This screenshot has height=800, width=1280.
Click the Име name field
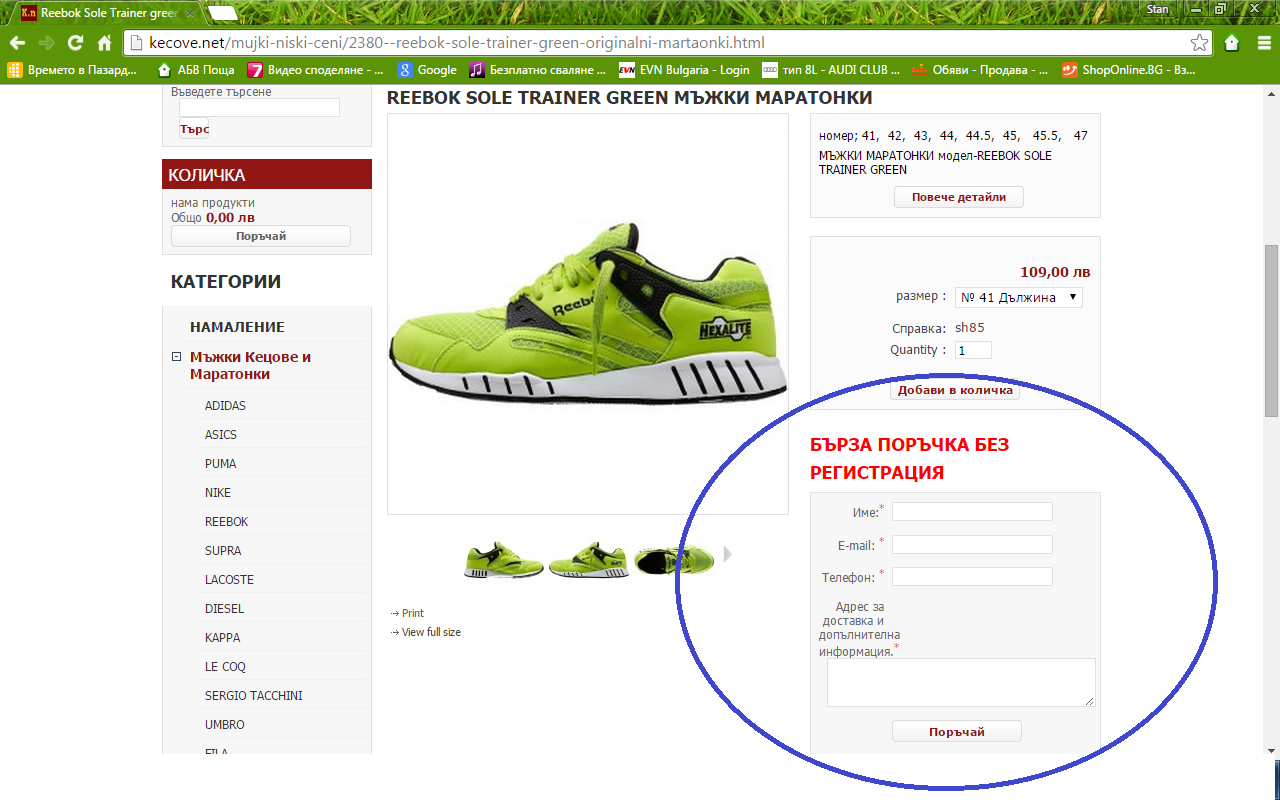coord(972,512)
